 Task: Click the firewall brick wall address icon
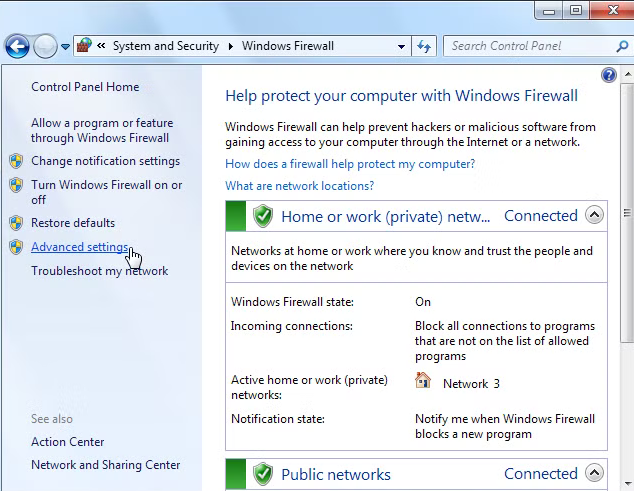coord(84,45)
